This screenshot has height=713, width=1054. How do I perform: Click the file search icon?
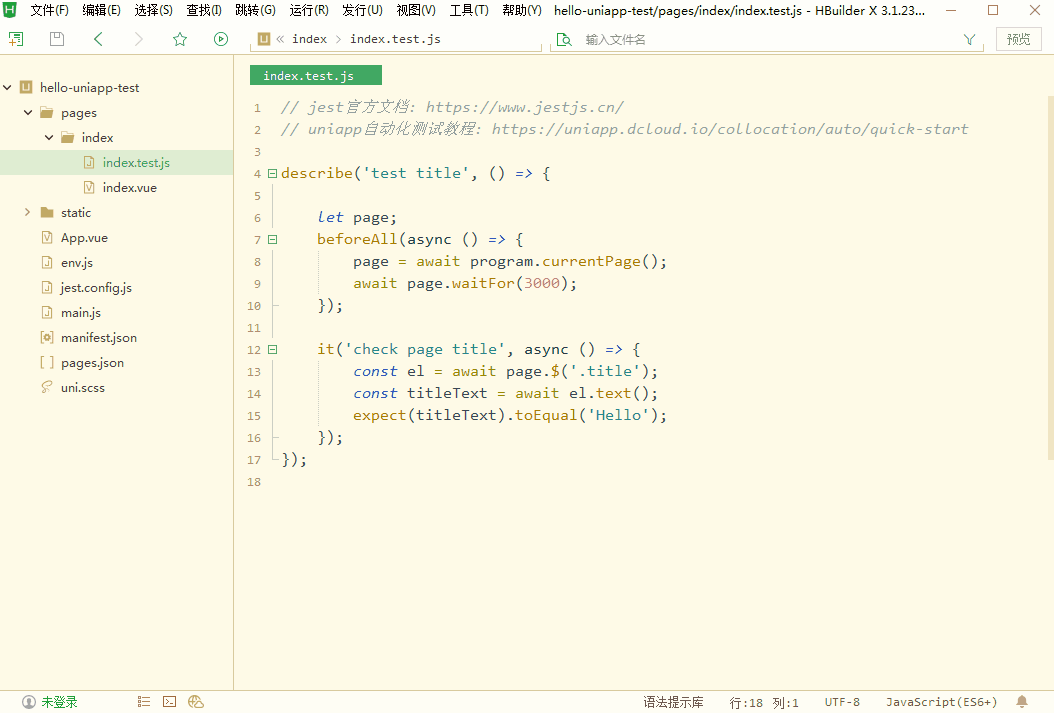pos(565,40)
